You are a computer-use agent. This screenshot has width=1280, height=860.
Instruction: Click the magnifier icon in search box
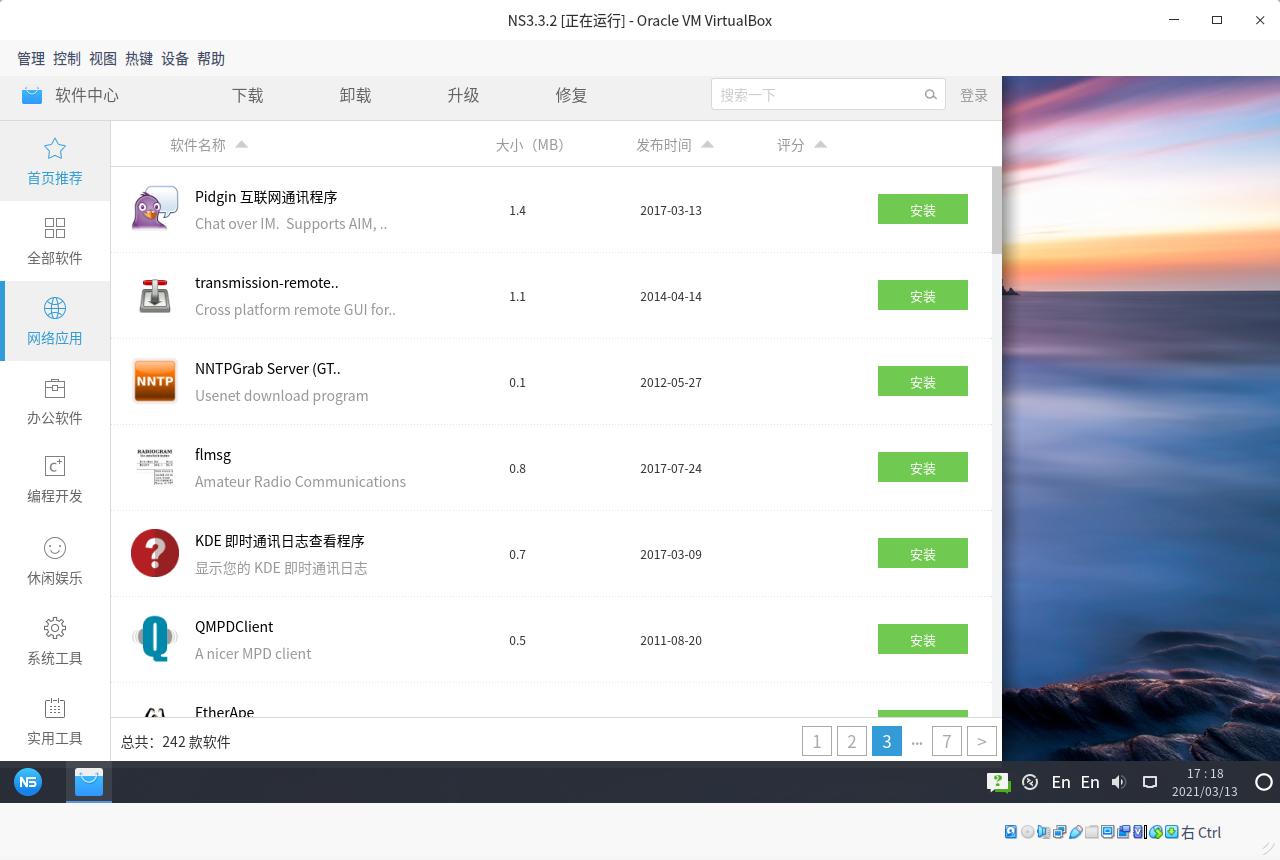(930, 95)
